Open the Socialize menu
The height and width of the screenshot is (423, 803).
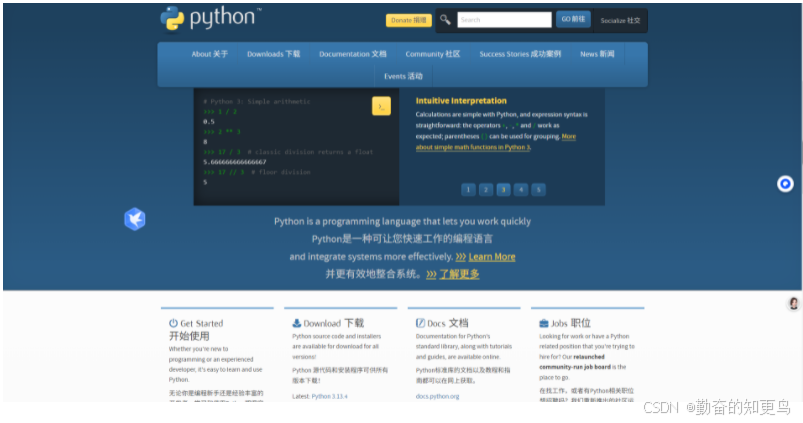(620, 20)
